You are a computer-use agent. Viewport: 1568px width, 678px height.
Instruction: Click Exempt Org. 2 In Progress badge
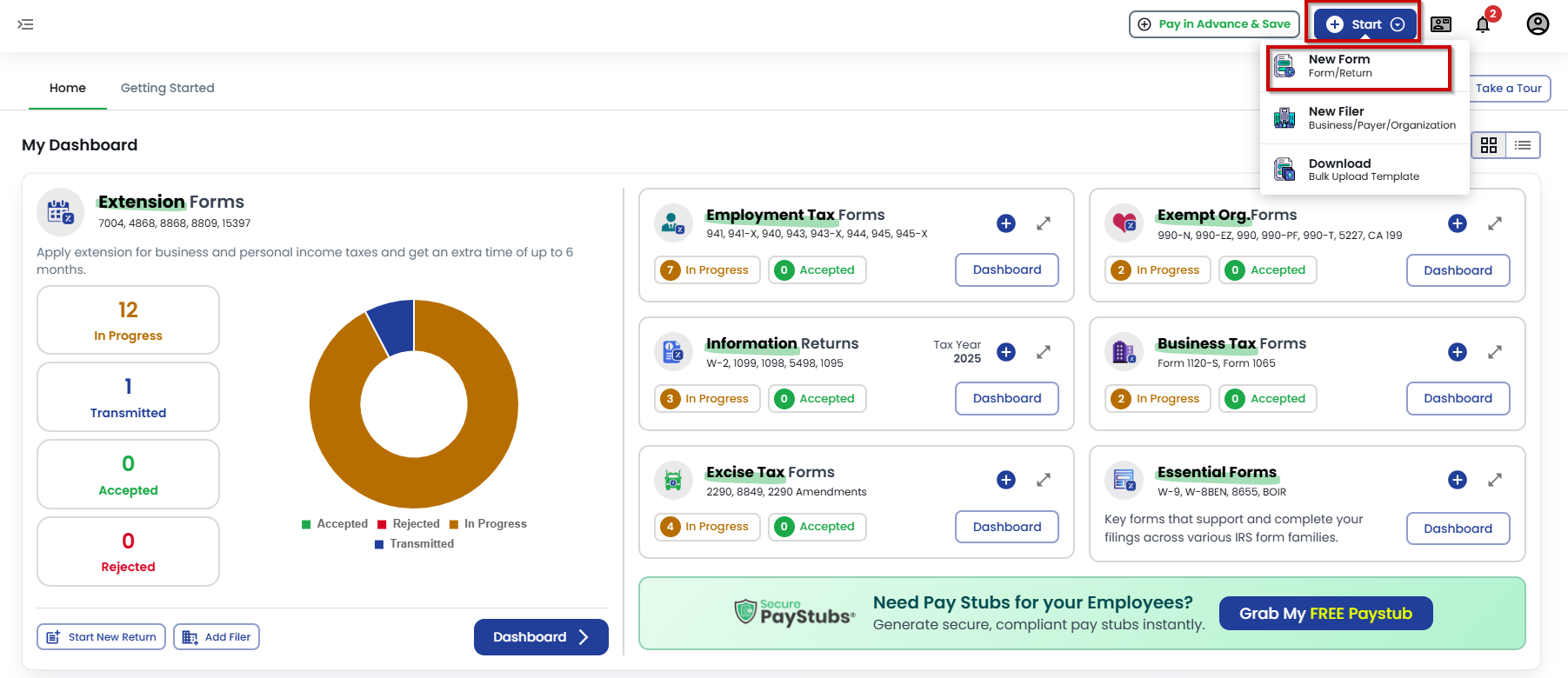click(x=1158, y=270)
